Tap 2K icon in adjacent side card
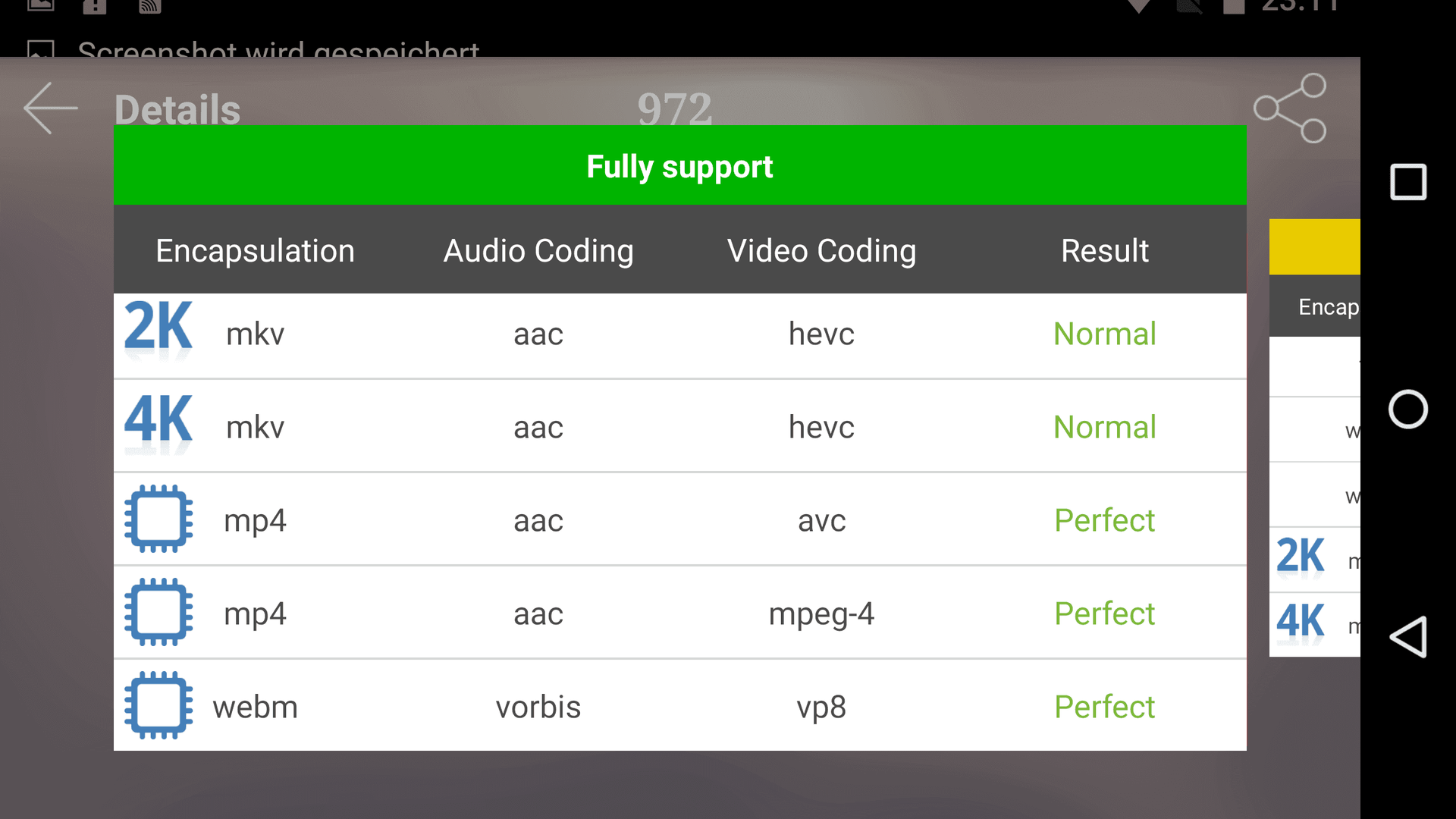1456x819 pixels. coord(1301,557)
